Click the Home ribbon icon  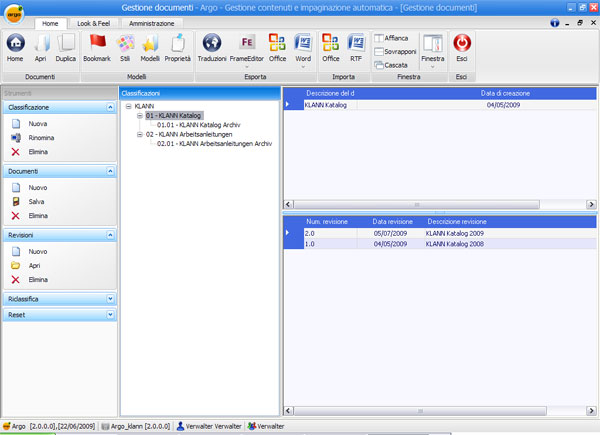click(15, 48)
